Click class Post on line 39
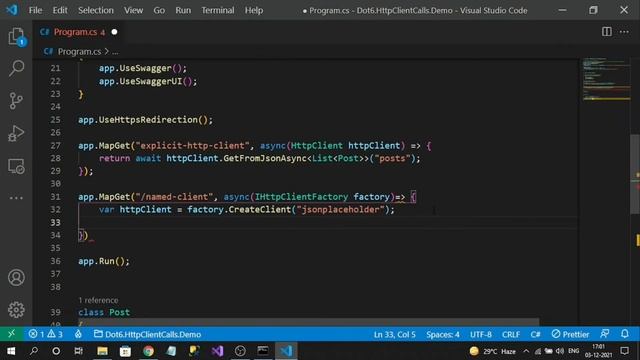This screenshot has width=640, height=360. coord(104,312)
